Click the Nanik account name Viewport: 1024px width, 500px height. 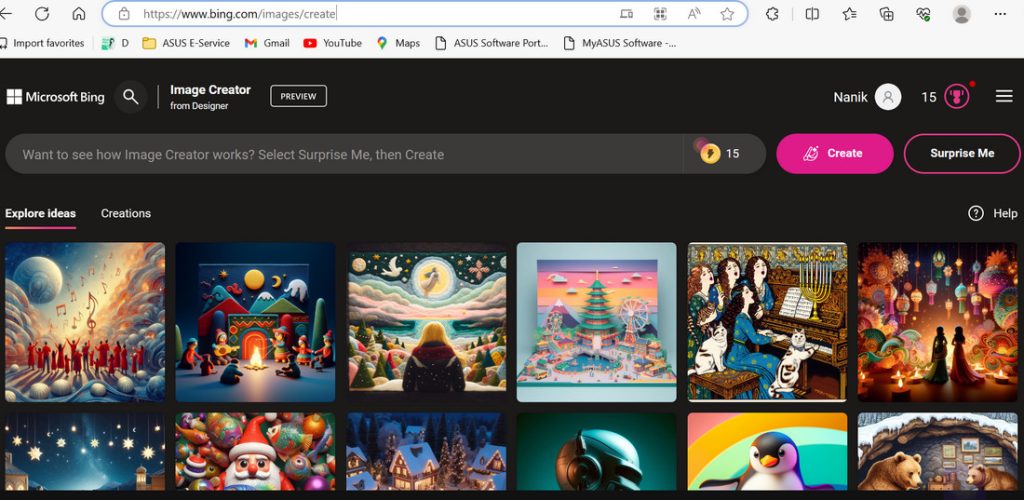(x=850, y=97)
